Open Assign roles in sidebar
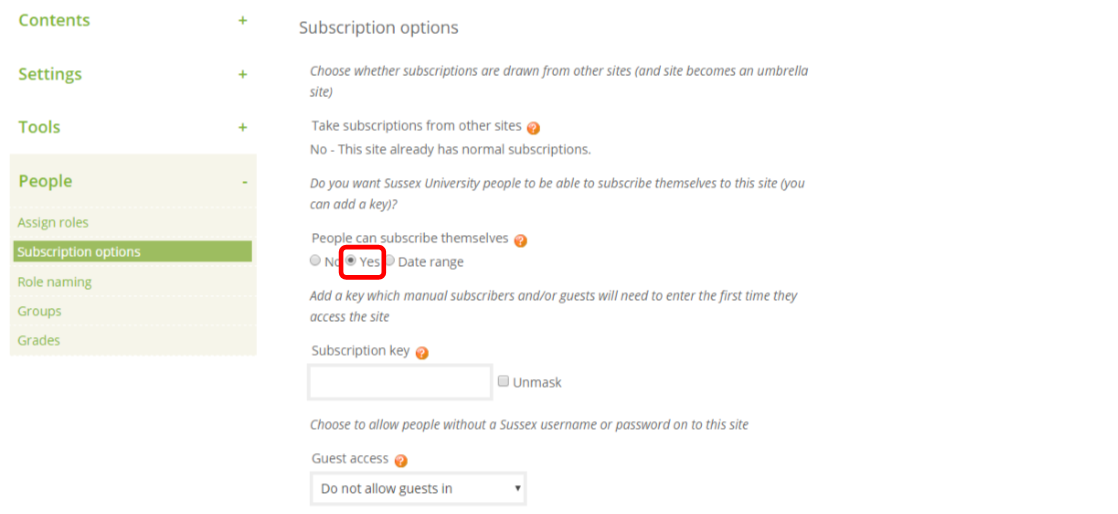This screenshot has width=1118, height=514. click(x=53, y=222)
